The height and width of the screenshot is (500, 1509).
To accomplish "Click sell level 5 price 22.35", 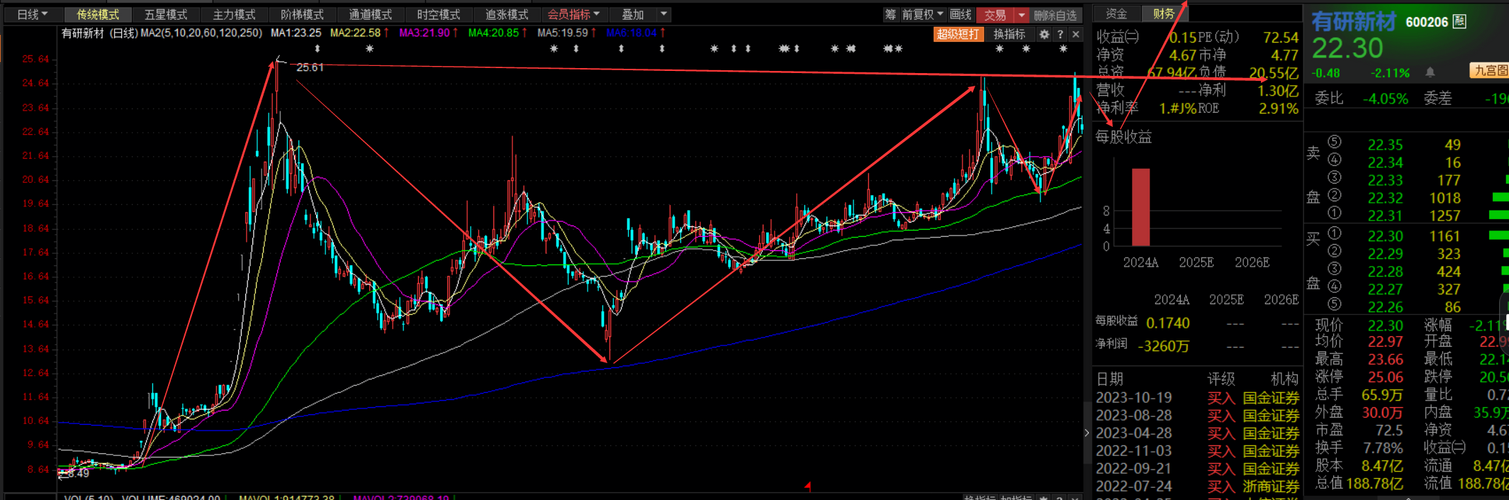I will pyautogui.click(x=1384, y=145).
